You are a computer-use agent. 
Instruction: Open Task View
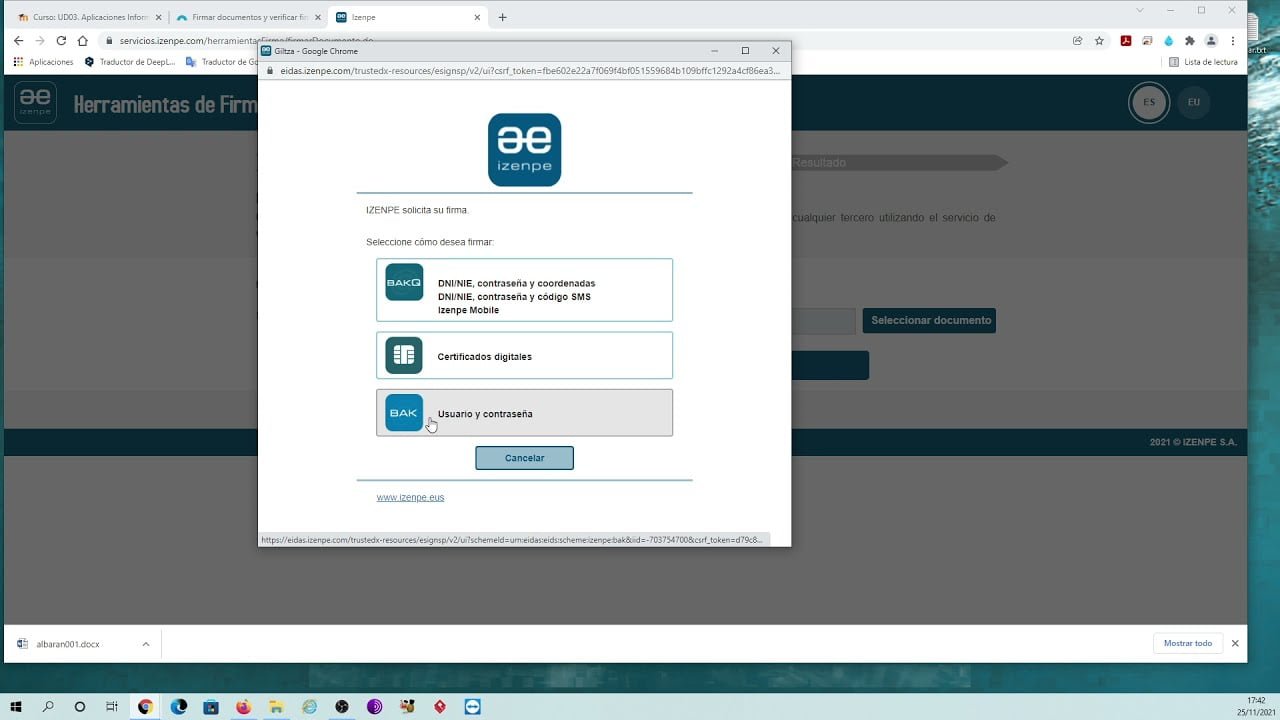click(x=112, y=706)
